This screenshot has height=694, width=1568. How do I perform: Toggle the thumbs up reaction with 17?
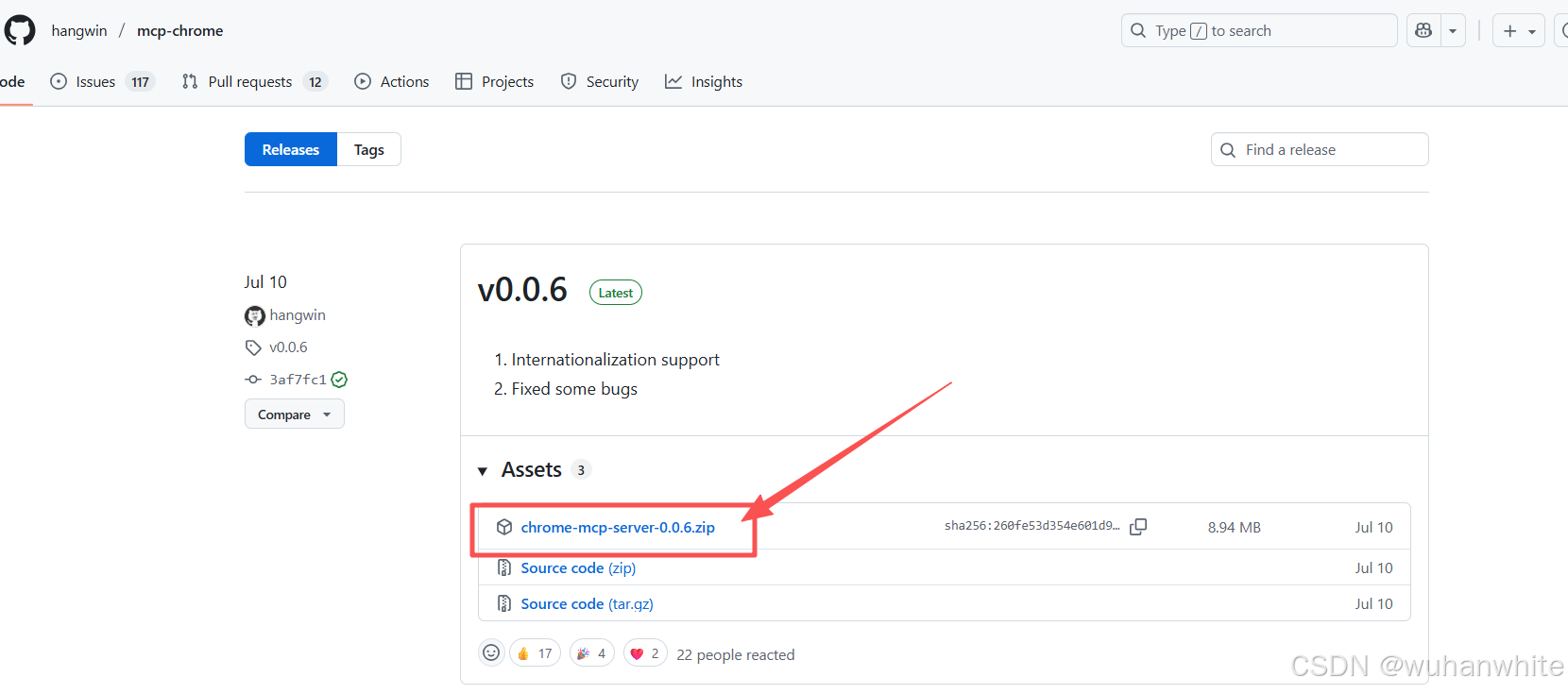click(x=536, y=653)
